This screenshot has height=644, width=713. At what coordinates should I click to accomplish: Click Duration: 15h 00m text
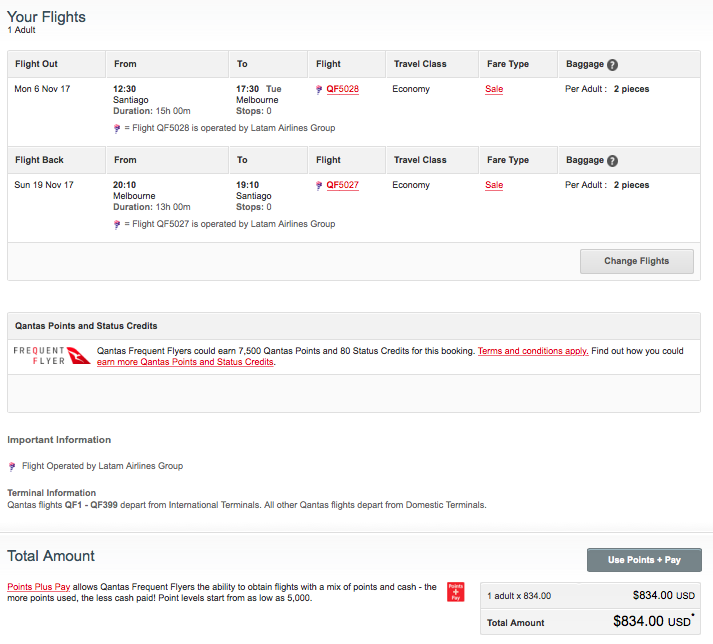tap(152, 111)
